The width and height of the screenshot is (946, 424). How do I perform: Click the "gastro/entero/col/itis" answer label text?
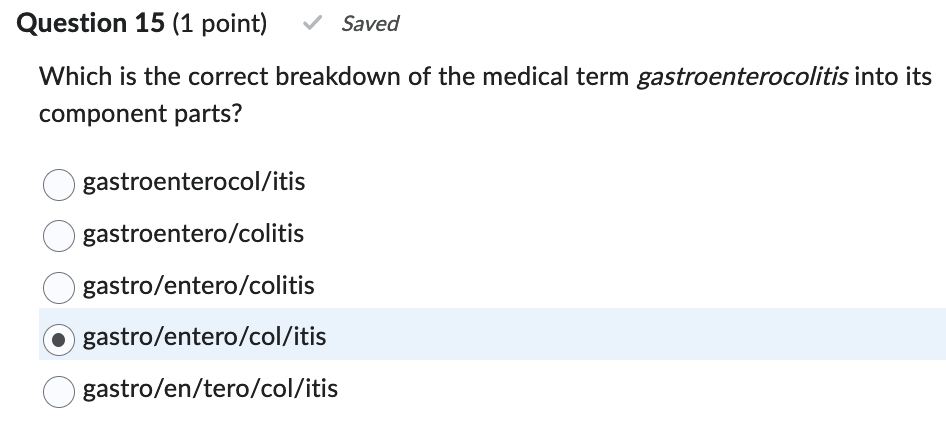(x=204, y=337)
